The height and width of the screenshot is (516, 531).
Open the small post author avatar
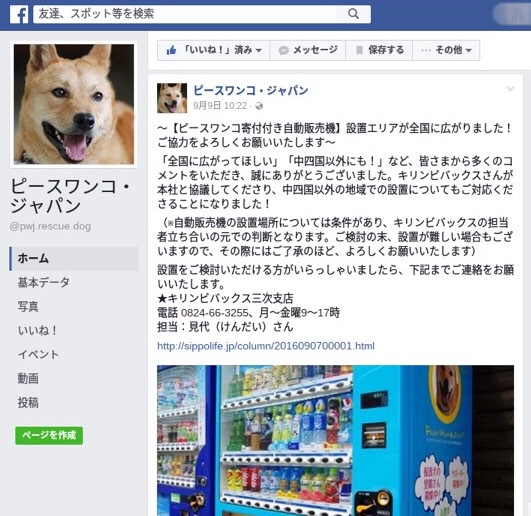(172, 98)
